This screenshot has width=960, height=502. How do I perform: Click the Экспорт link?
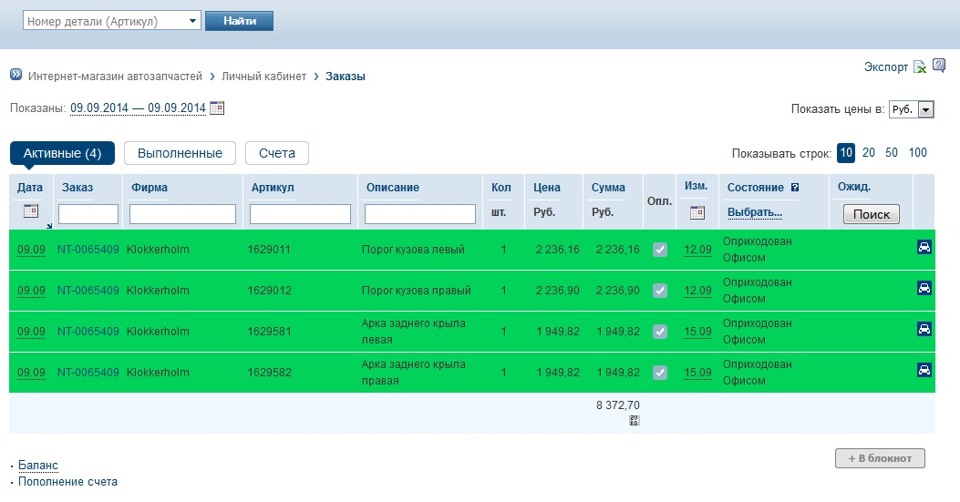pyautogui.click(x=885, y=67)
